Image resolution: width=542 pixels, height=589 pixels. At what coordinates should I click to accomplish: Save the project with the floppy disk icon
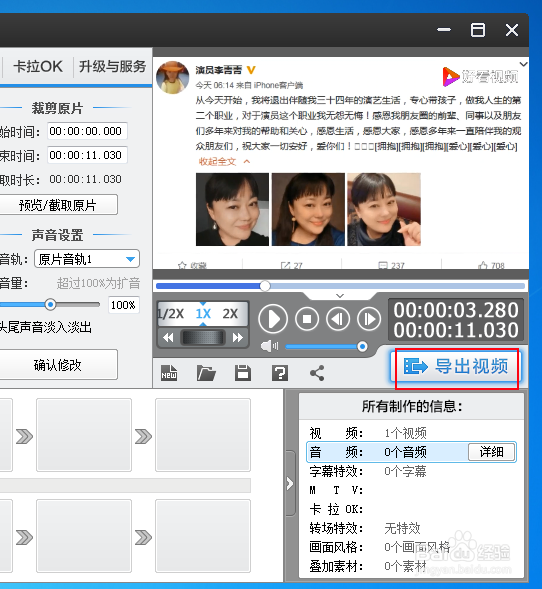[243, 373]
